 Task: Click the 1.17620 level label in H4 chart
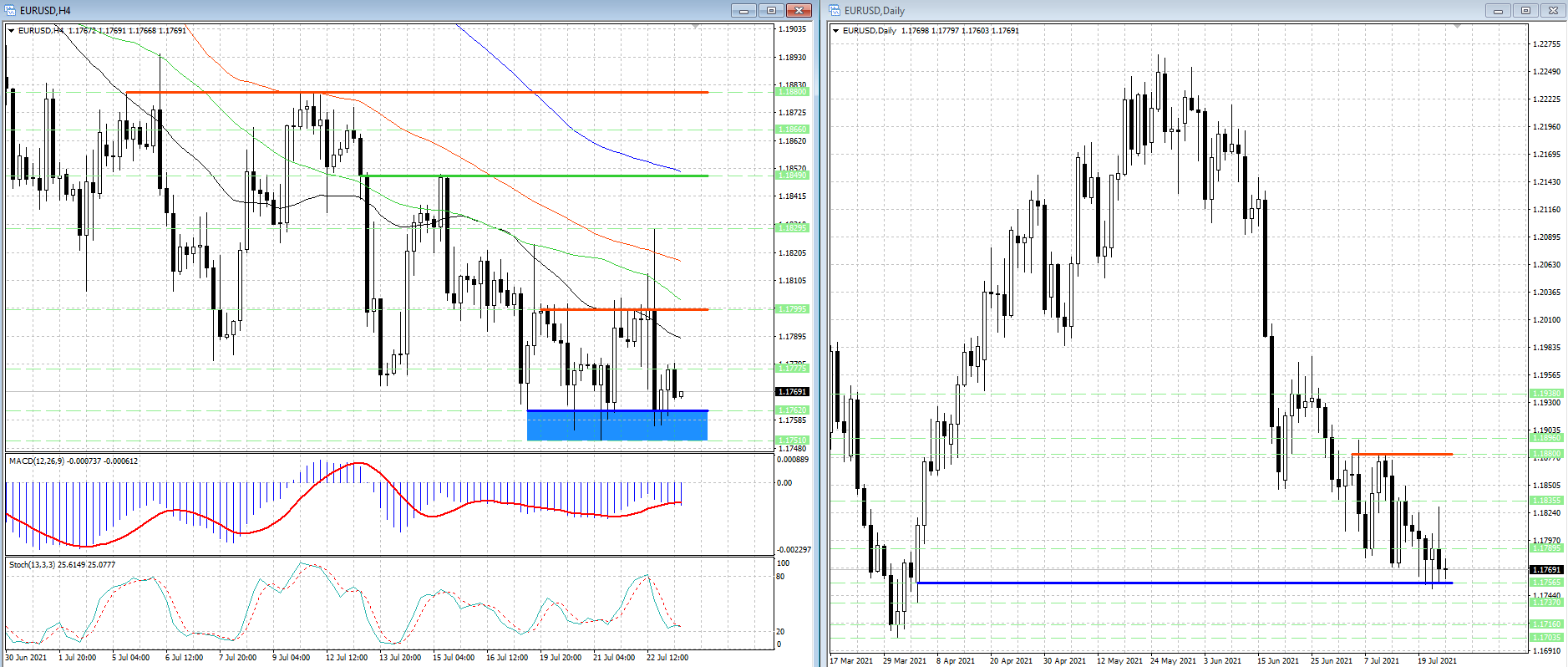tap(793, 410)
